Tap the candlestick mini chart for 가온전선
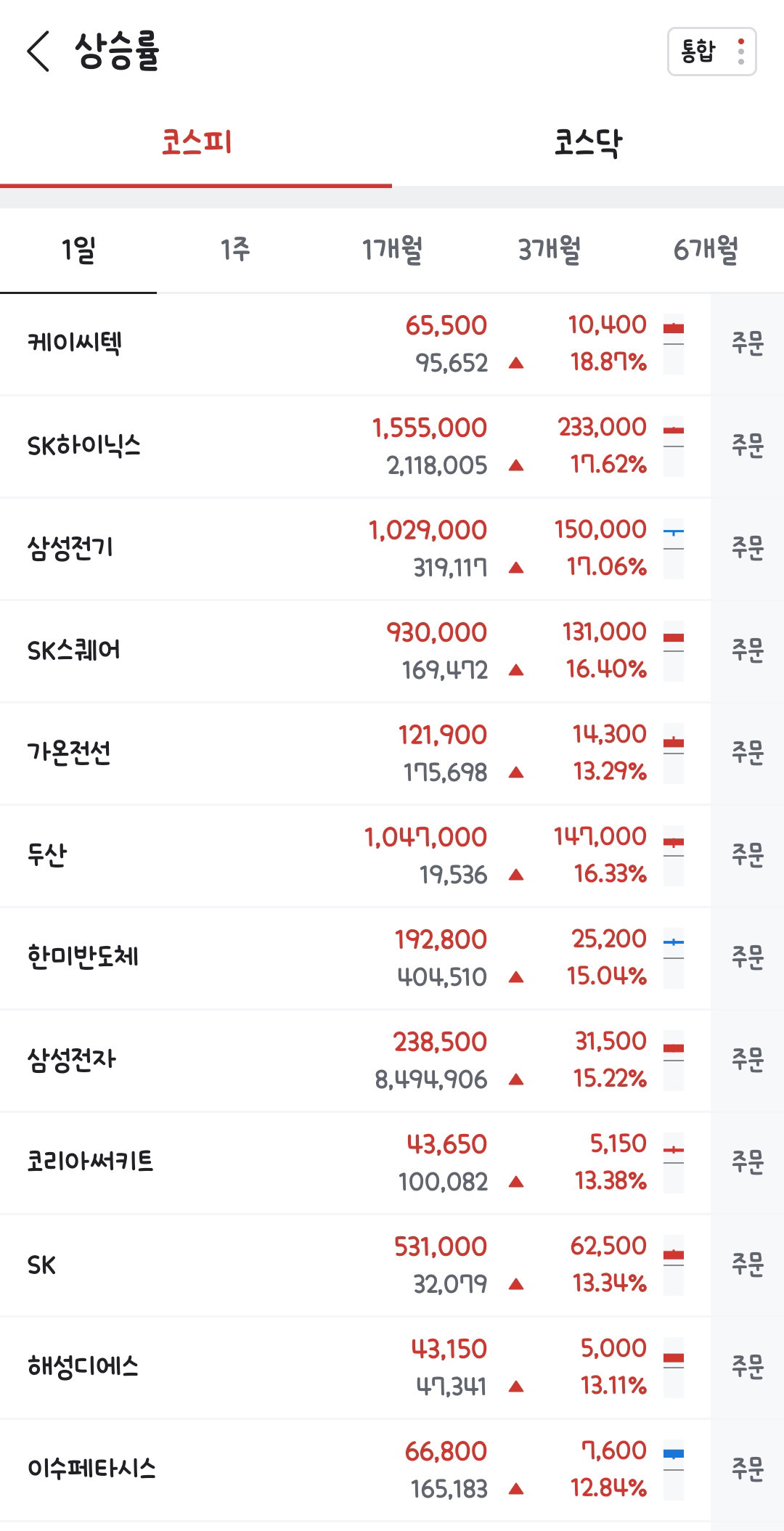The width and height of the screenshot is (784, 1531). tap(674, 753)
